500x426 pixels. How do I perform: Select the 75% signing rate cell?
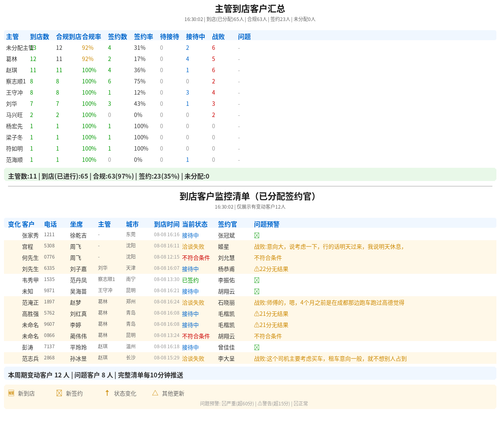coord(140,81)
